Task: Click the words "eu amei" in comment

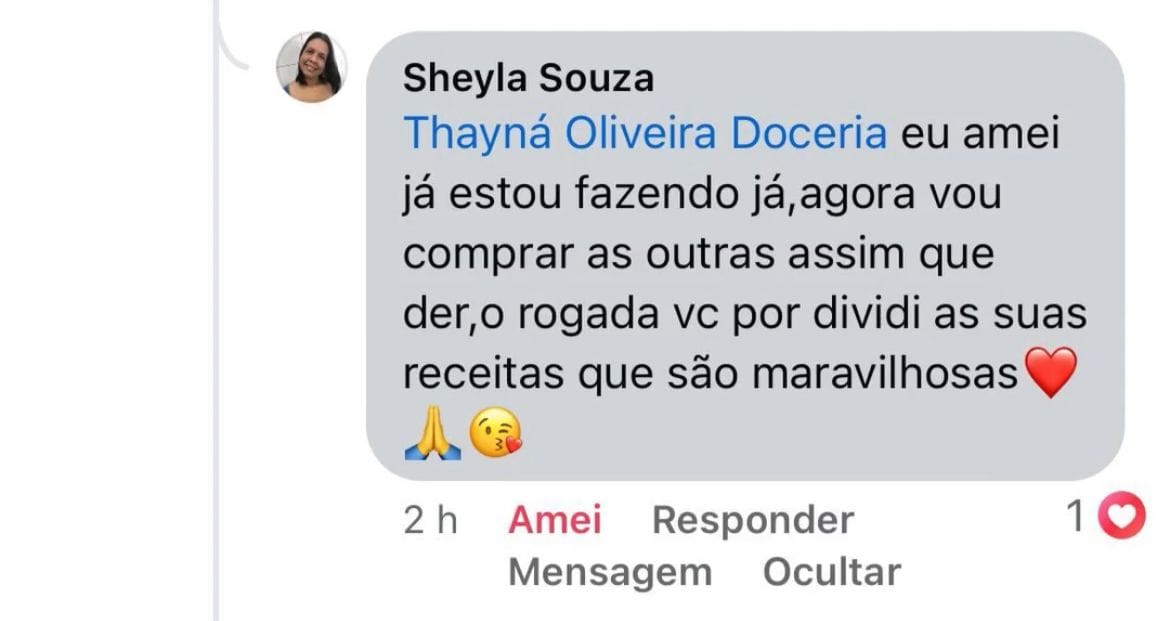Action: (x=980, y=134)
